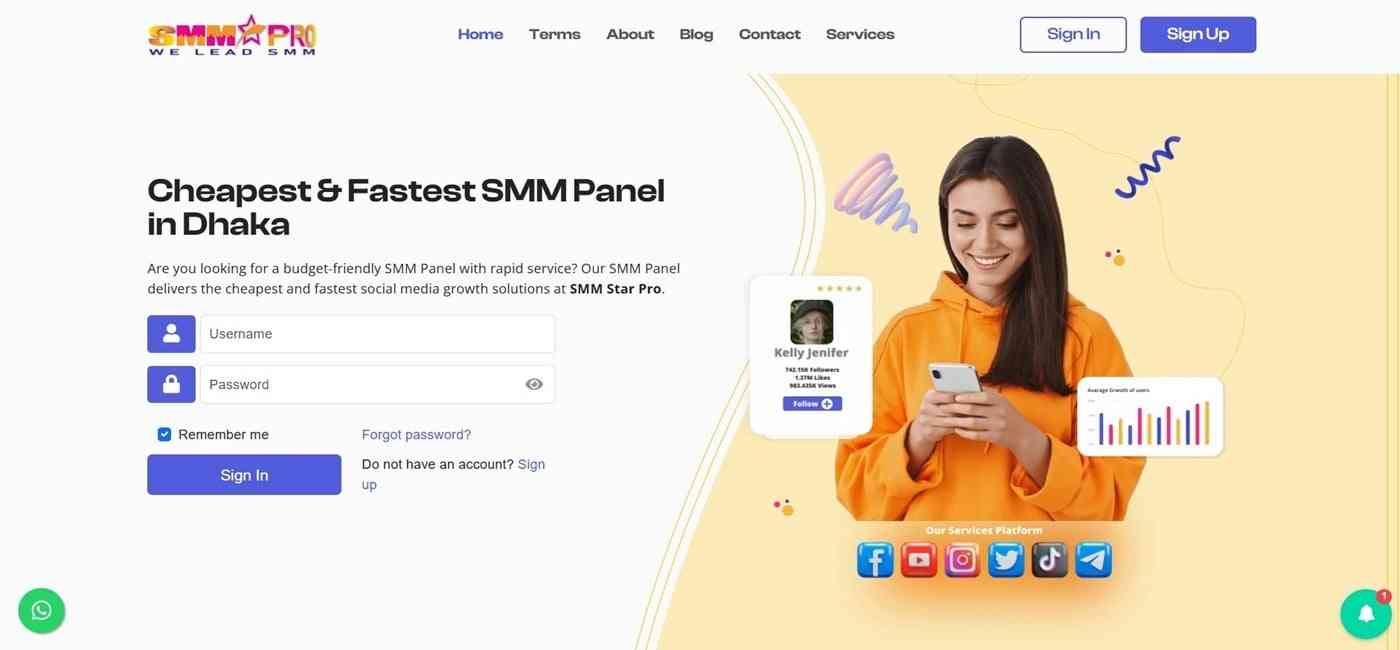
Task: Click the Instagram platform icon
Action: pos(962,560)
